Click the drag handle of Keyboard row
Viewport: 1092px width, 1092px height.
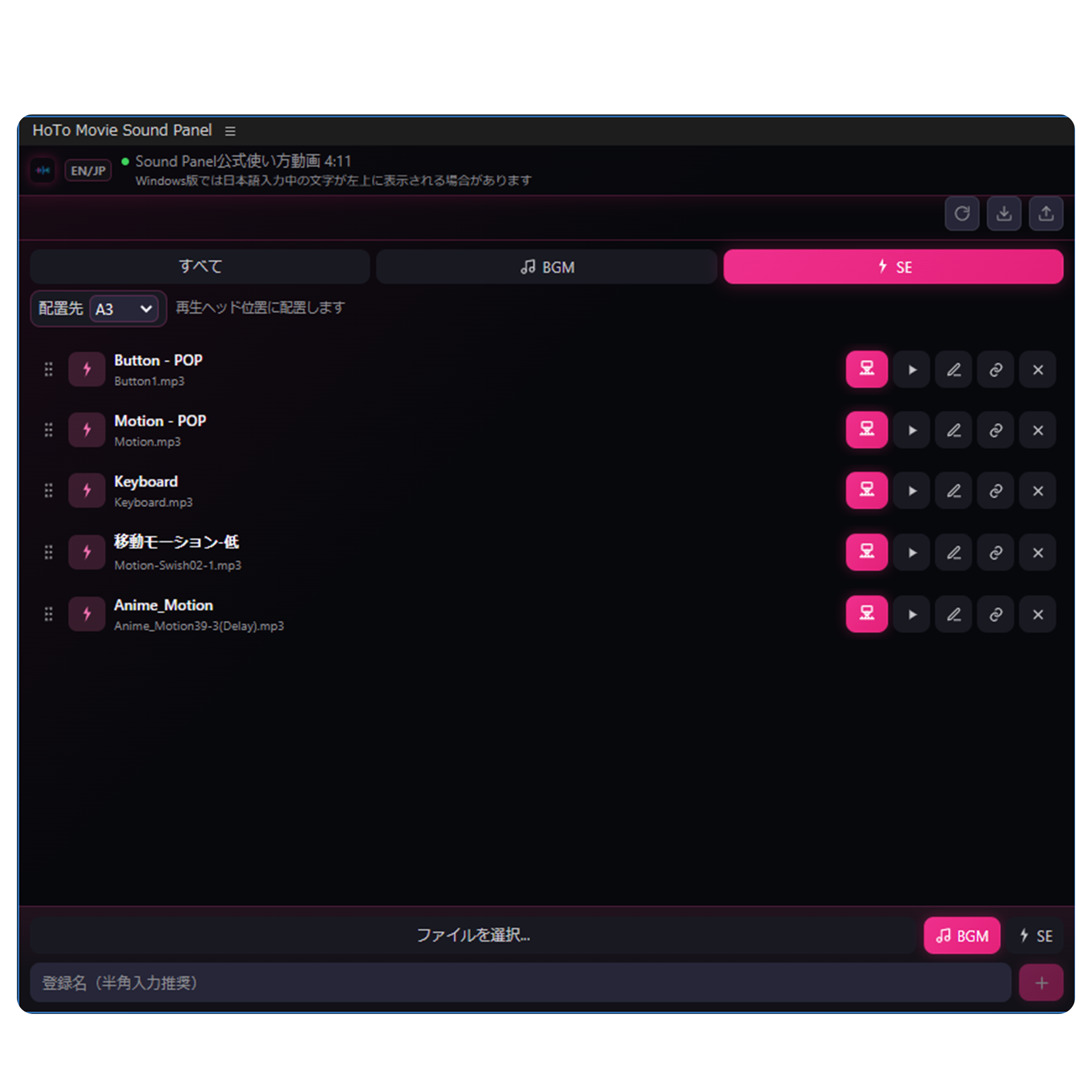click(49, 491)
